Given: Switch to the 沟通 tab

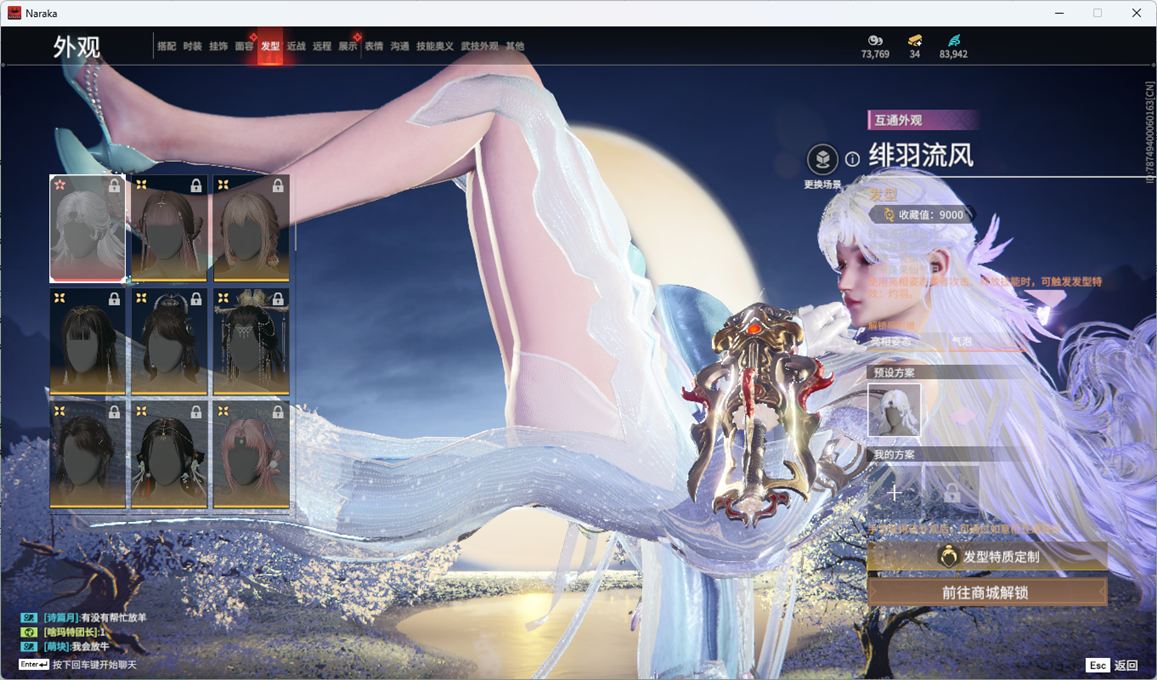Looking at the screenshot, I should tap(400, 46).
